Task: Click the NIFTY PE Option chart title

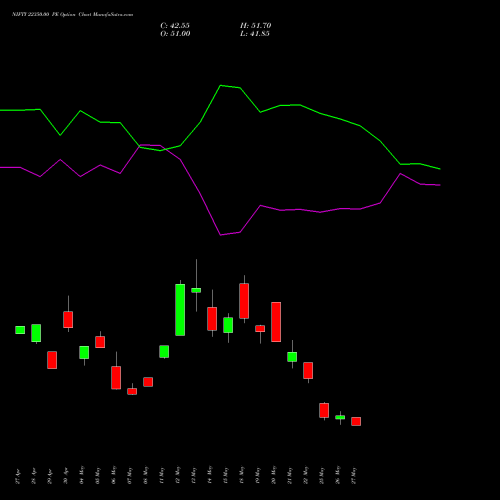Action: pyautogui.click(x=72, y=15)
